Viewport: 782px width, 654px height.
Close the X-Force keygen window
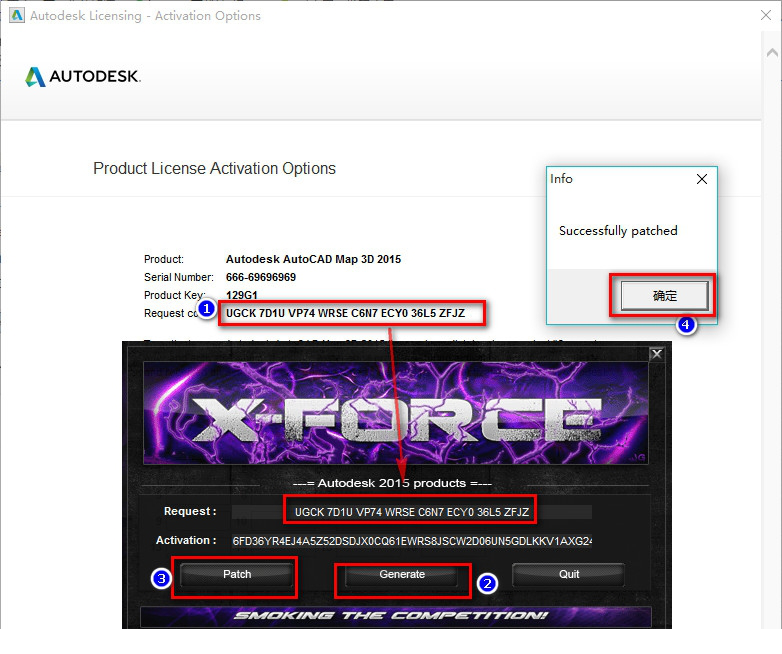pyautogui.click(x=657, y=354)
